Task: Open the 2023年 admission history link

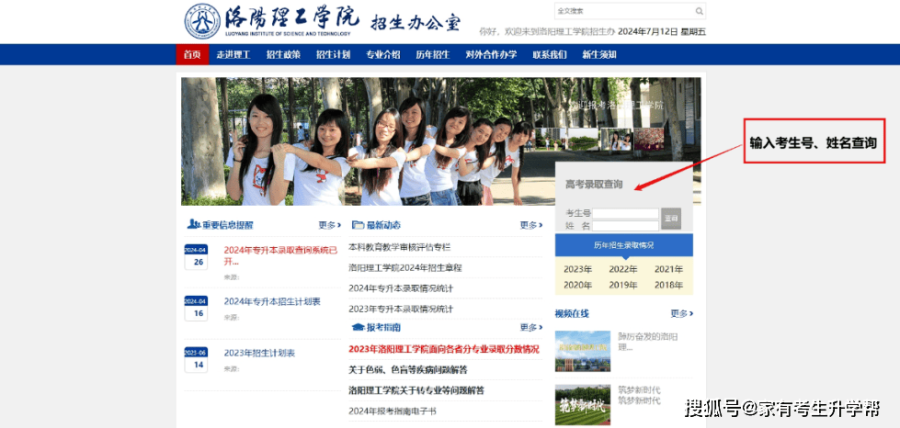Action: (577, 269)
